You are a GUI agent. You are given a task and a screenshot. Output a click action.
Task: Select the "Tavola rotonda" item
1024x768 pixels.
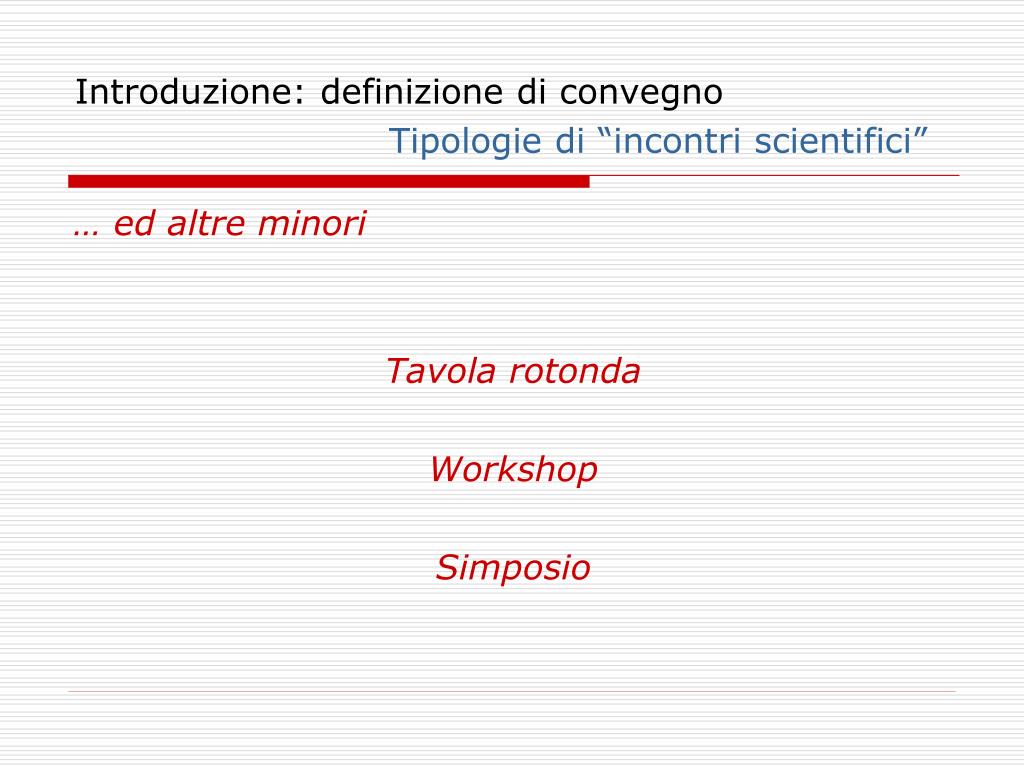click(513, 371)
